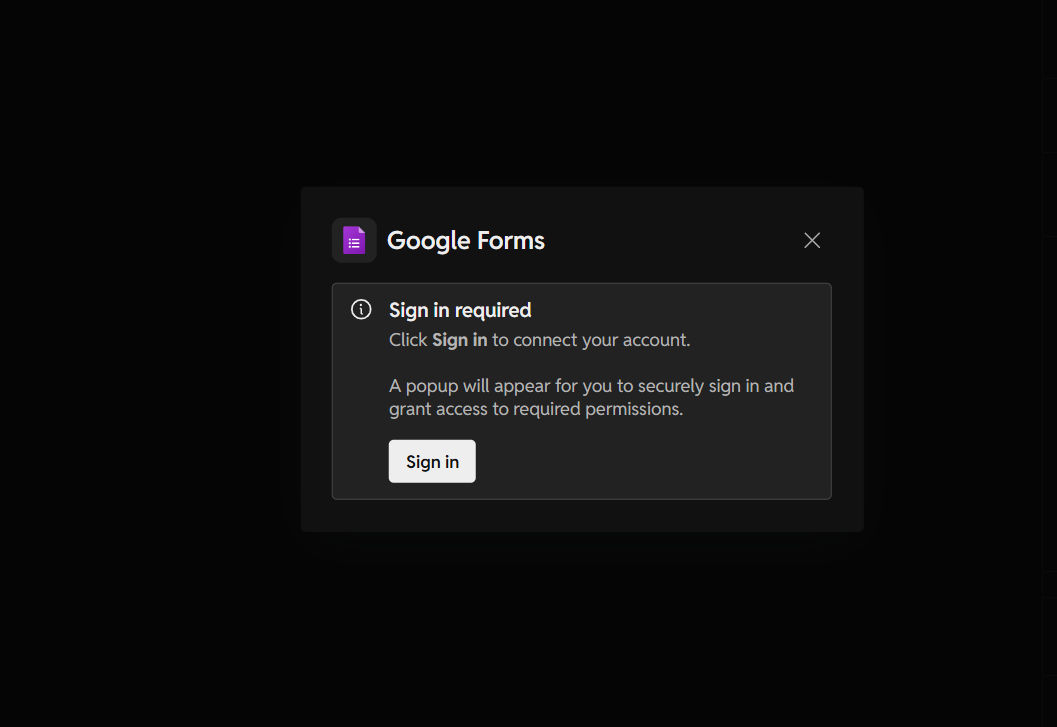Click the purple Google Forms icon
This screenshot has width=1057, height=727.
click(354, 240)
